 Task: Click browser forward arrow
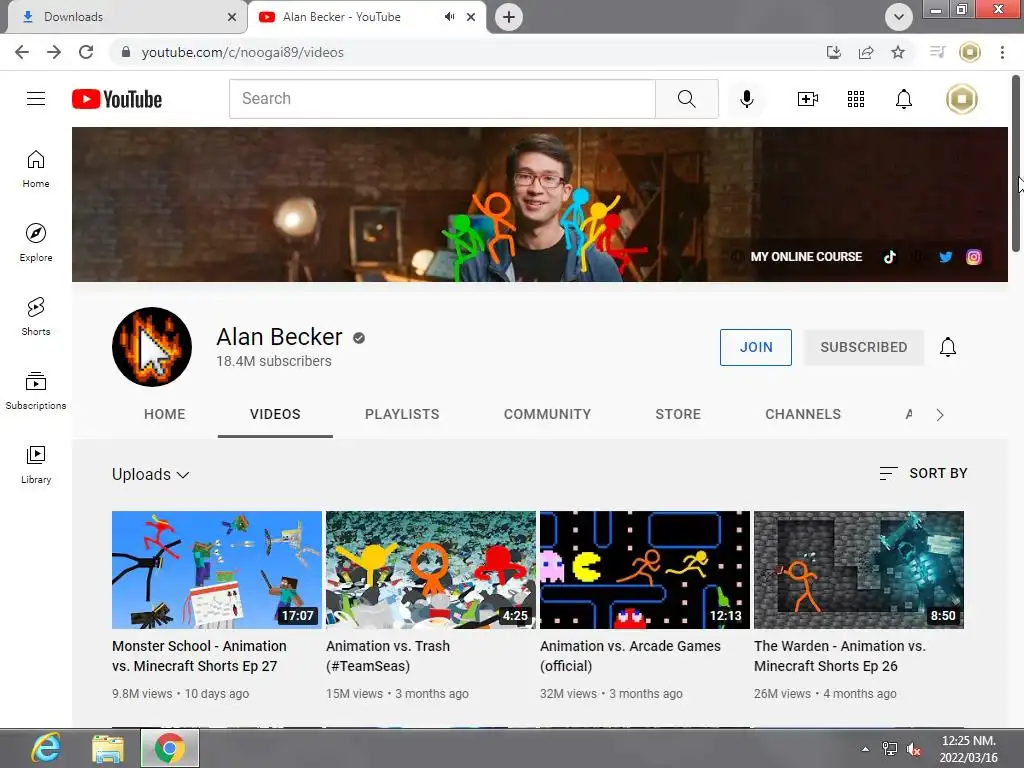point(54,52)
